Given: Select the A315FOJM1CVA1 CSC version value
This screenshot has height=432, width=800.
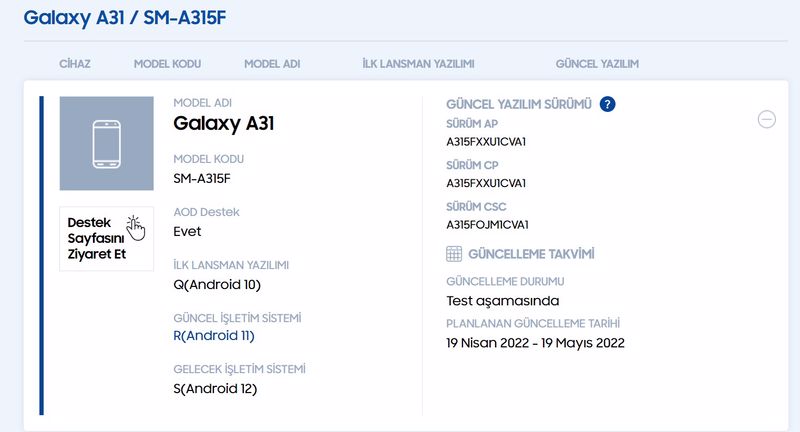Looking at the screenshot, I should 487,224.
